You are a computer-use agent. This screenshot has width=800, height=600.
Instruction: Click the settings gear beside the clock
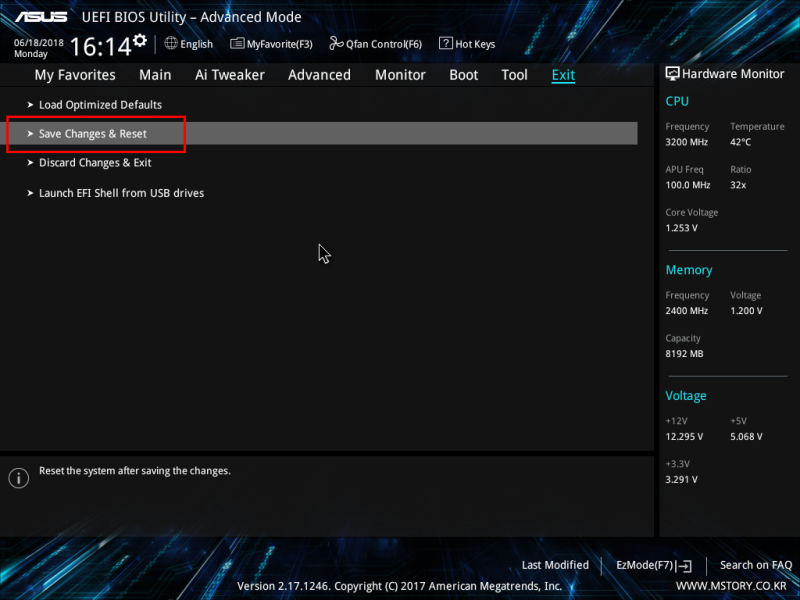pos(139,40)
